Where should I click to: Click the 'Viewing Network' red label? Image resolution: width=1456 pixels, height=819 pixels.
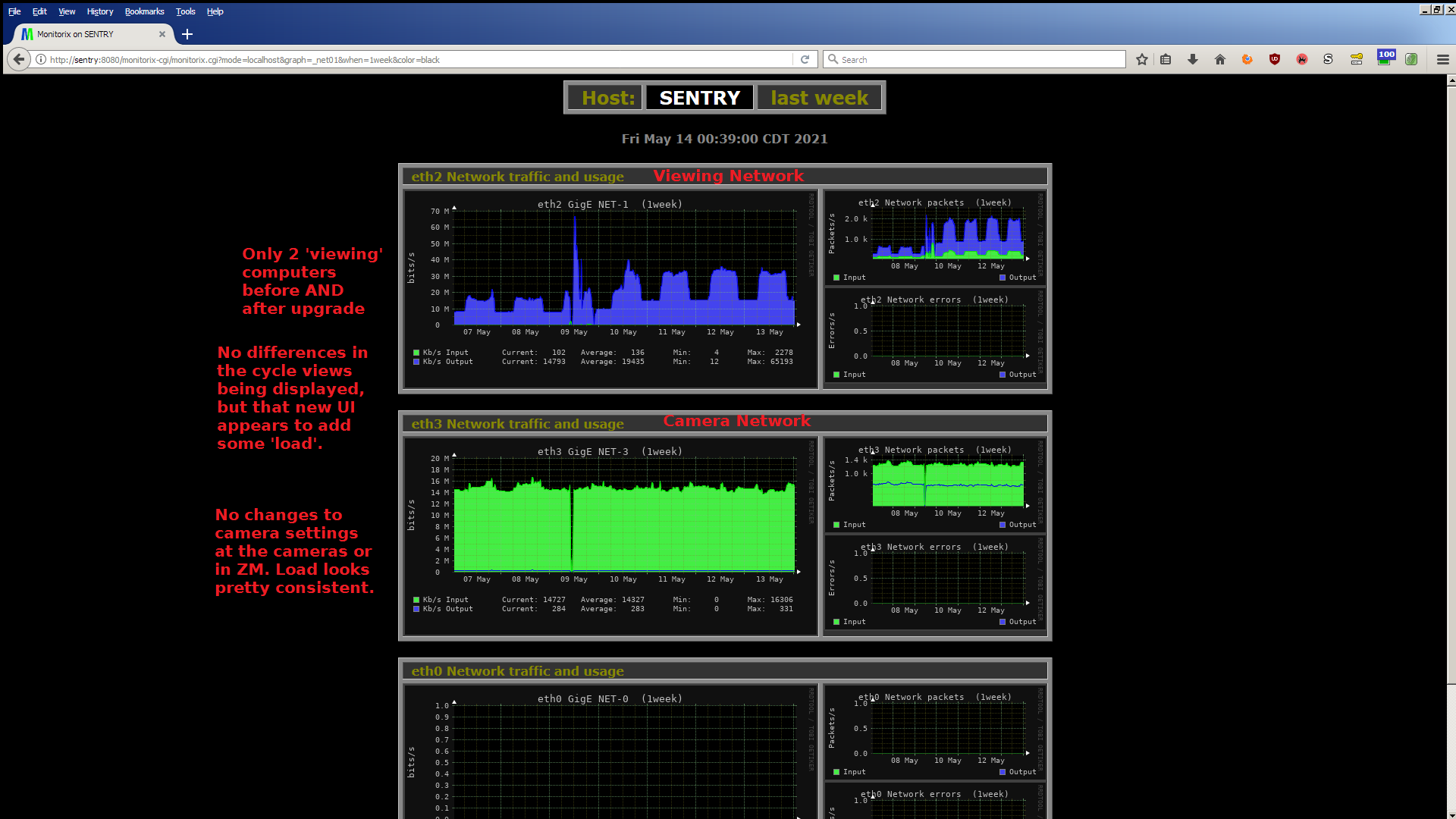pyautogui.click(x=728, y=176)
